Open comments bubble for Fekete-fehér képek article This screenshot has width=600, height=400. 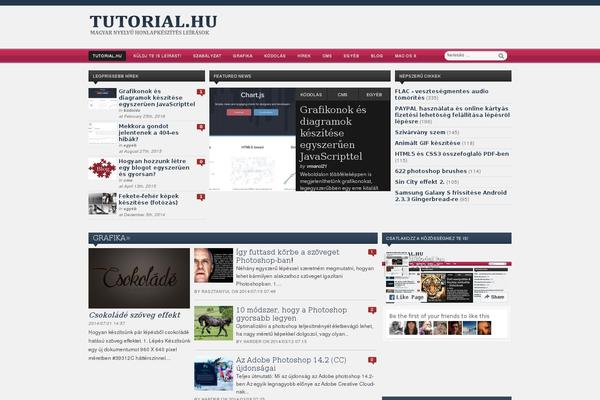201,197
